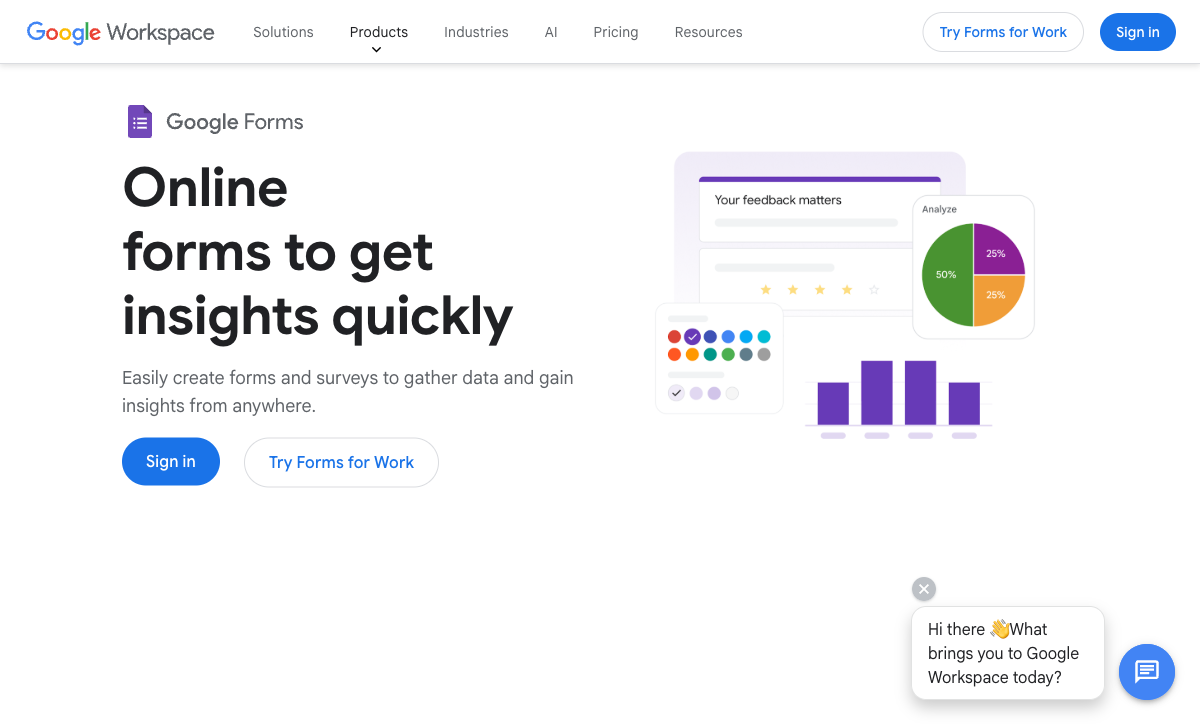Go to the Pricing page

[615, 32]
